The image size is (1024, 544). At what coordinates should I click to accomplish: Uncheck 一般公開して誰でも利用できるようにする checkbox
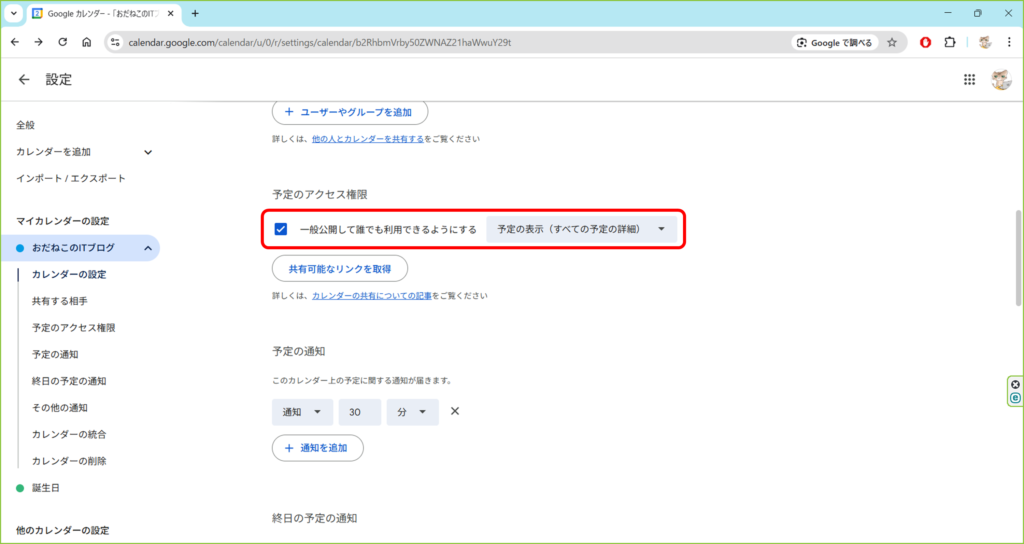tap(281, 229)
